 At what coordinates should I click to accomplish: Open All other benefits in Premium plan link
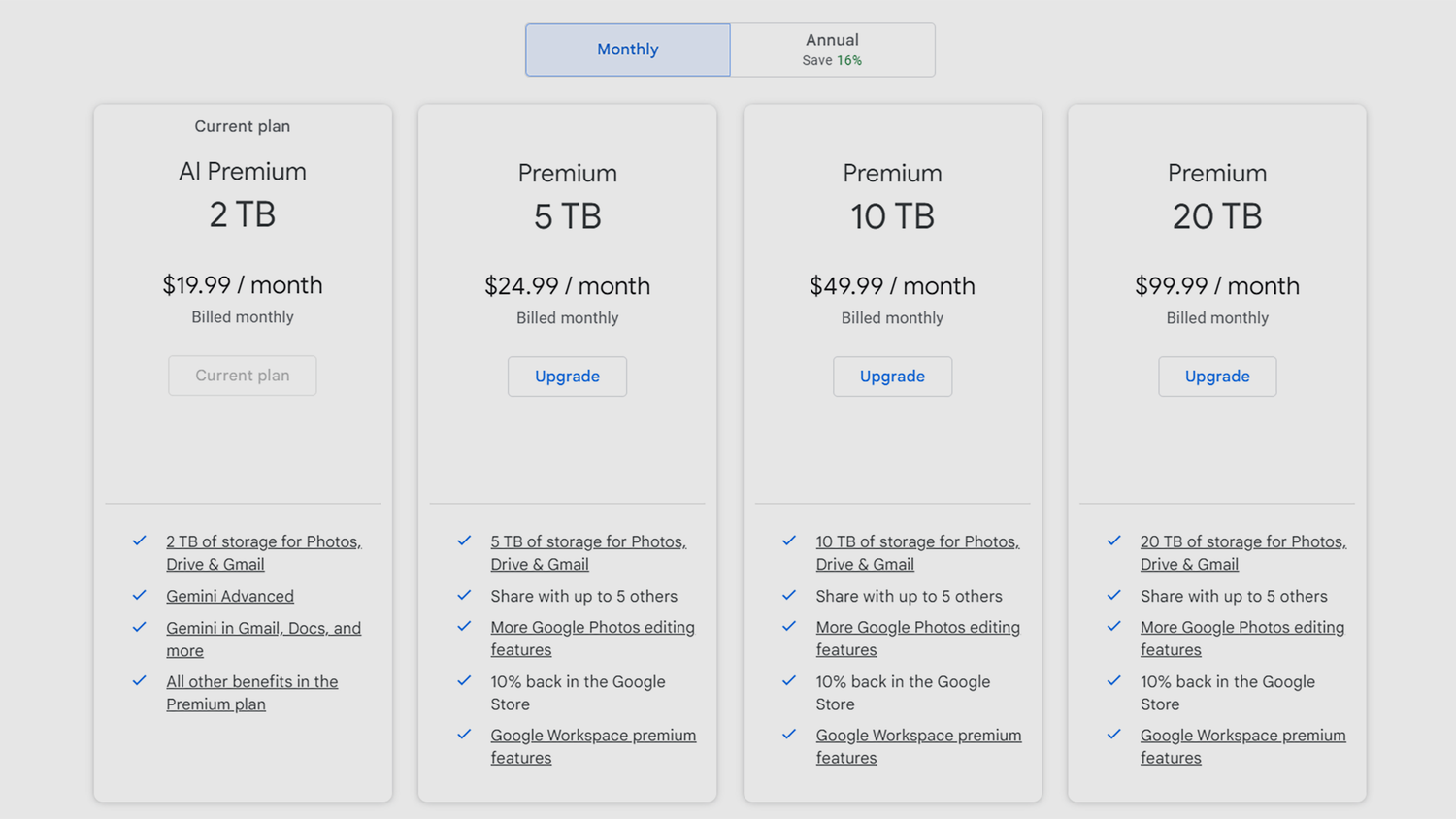(251, 682)
